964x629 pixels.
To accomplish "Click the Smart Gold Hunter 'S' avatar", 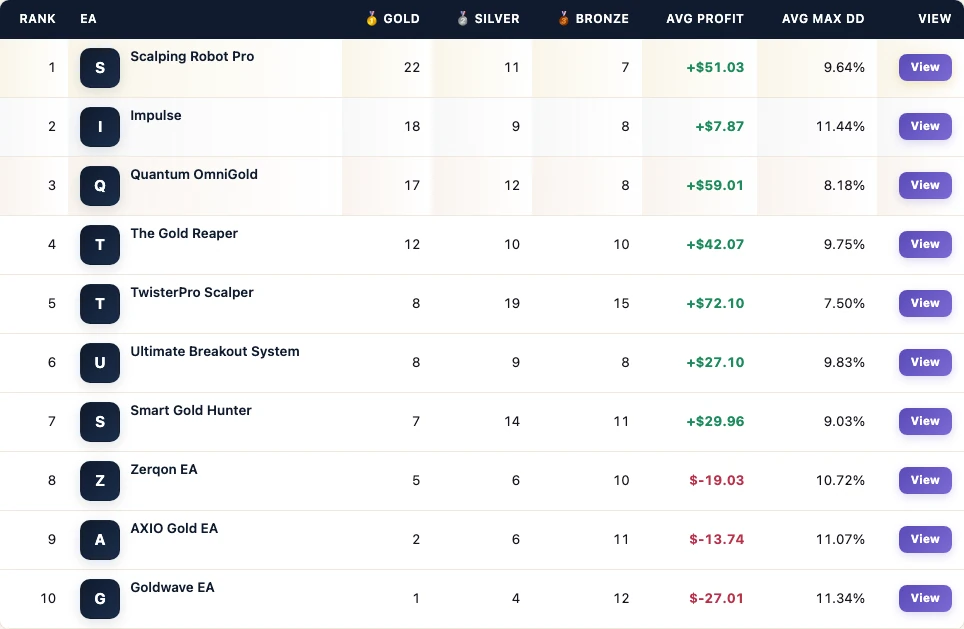I will [100, 422].
